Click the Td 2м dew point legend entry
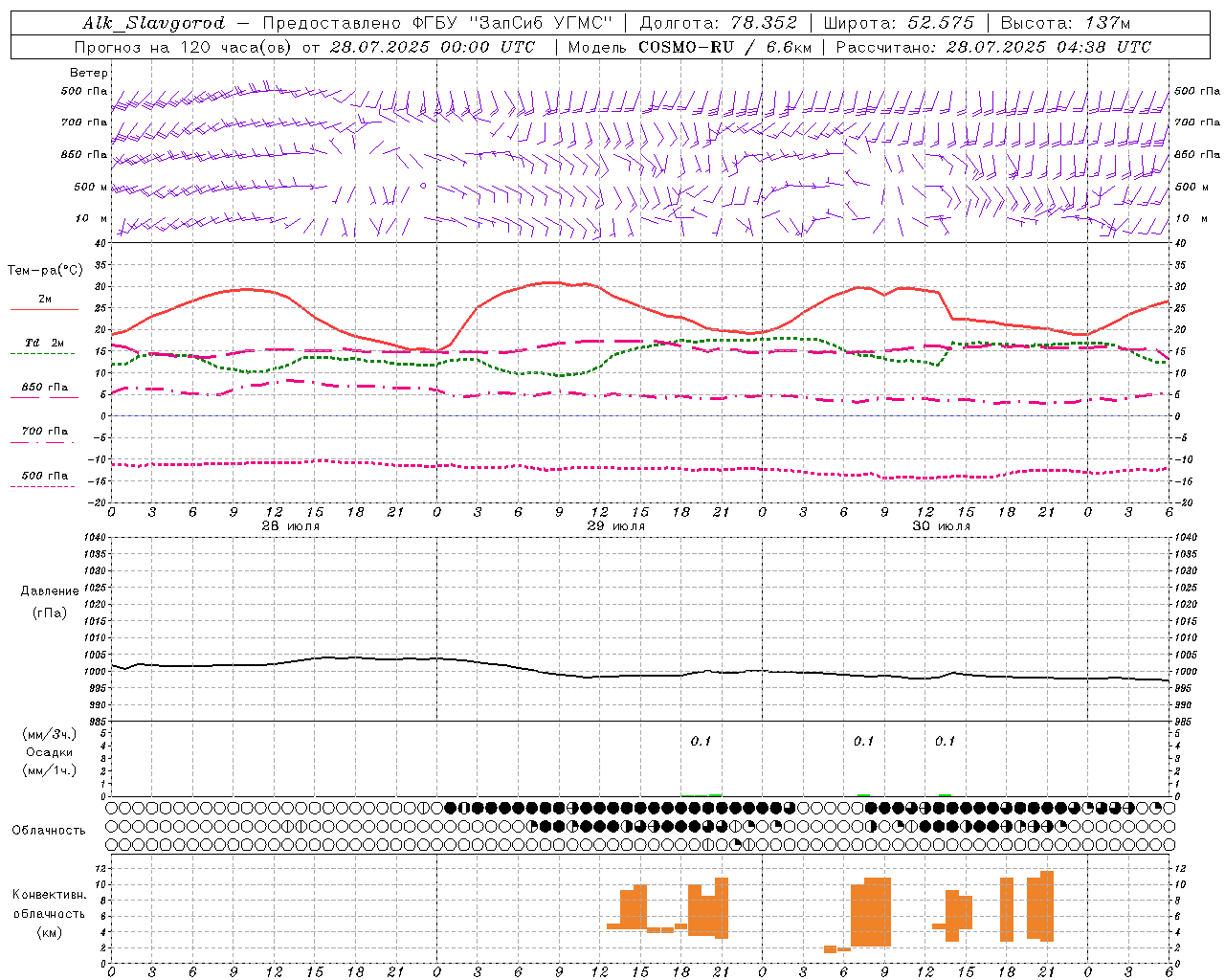This screenshot has height=980, width=1225. pos(44,343)
